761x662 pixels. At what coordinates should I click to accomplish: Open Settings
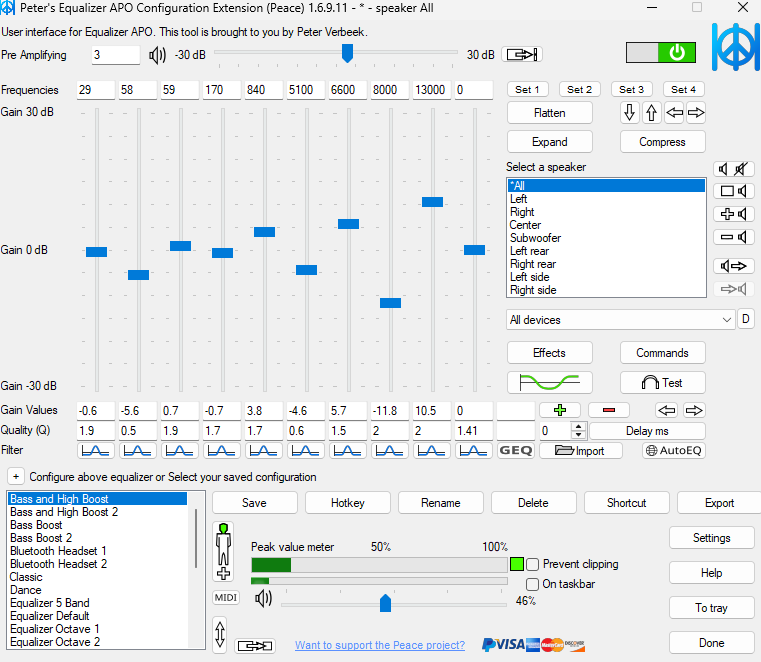pos(711,538)
